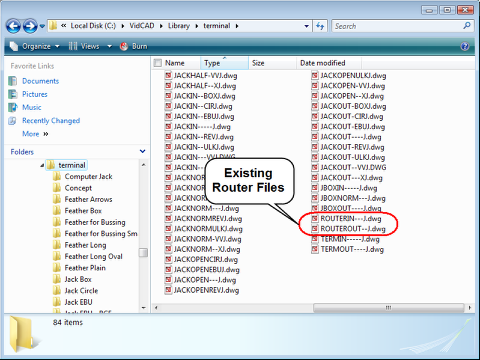Click the horizontal scrollbar thumb in file list
This screenshot has width=480, height=360.
(x=388, y=308)
